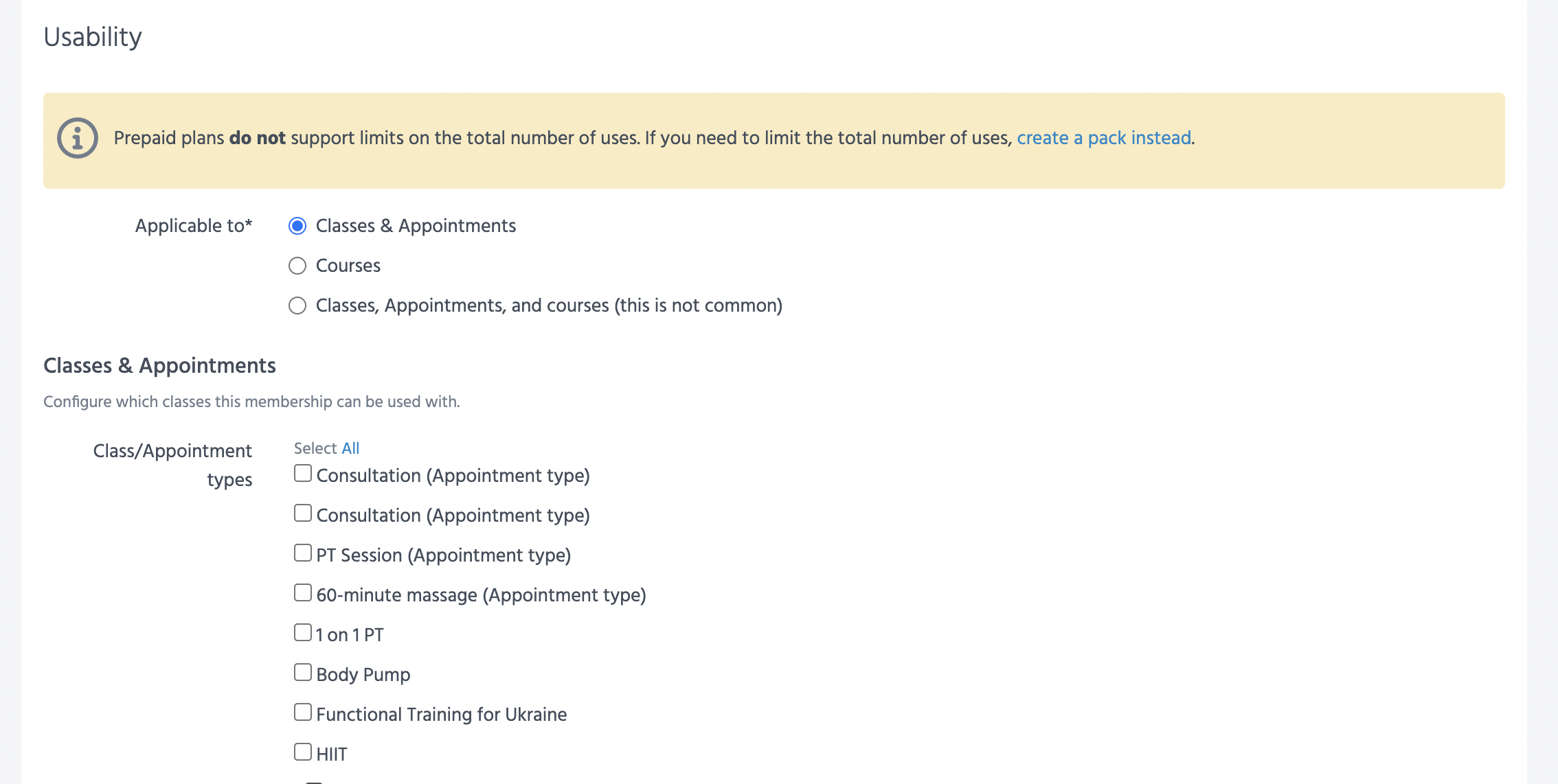This screenshot has height=784, width=1558.
Task: Select the Courses radio option
Action: [x=297, y=266]
